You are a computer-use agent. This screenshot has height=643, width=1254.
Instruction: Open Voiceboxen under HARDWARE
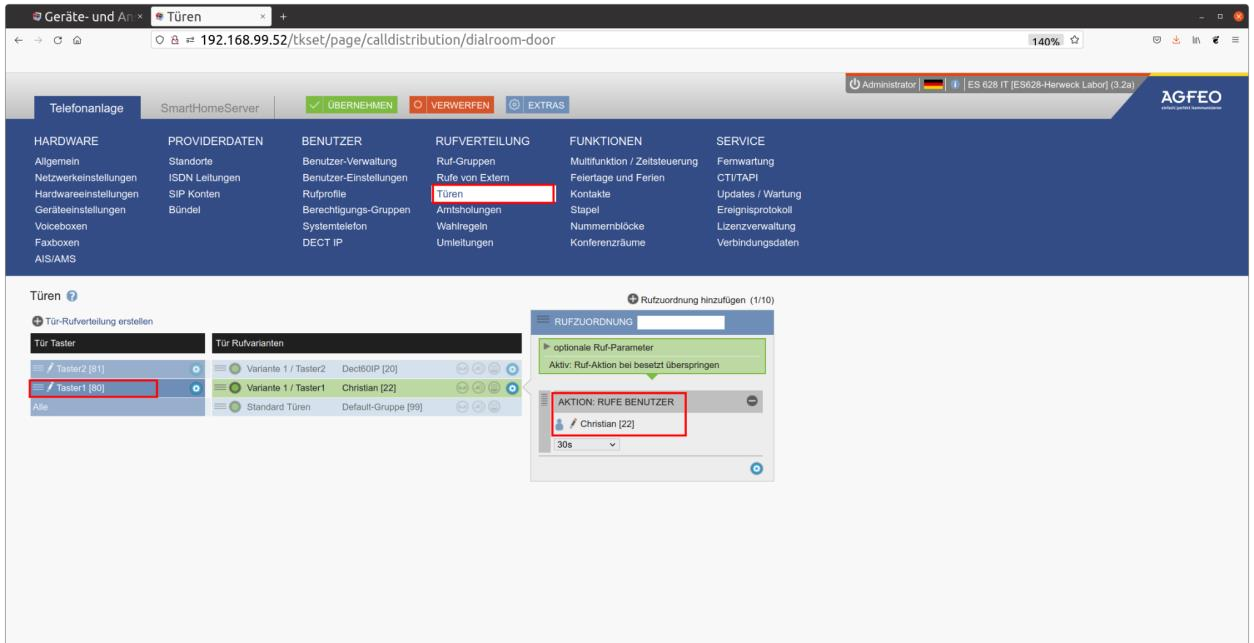coord(60,226)
